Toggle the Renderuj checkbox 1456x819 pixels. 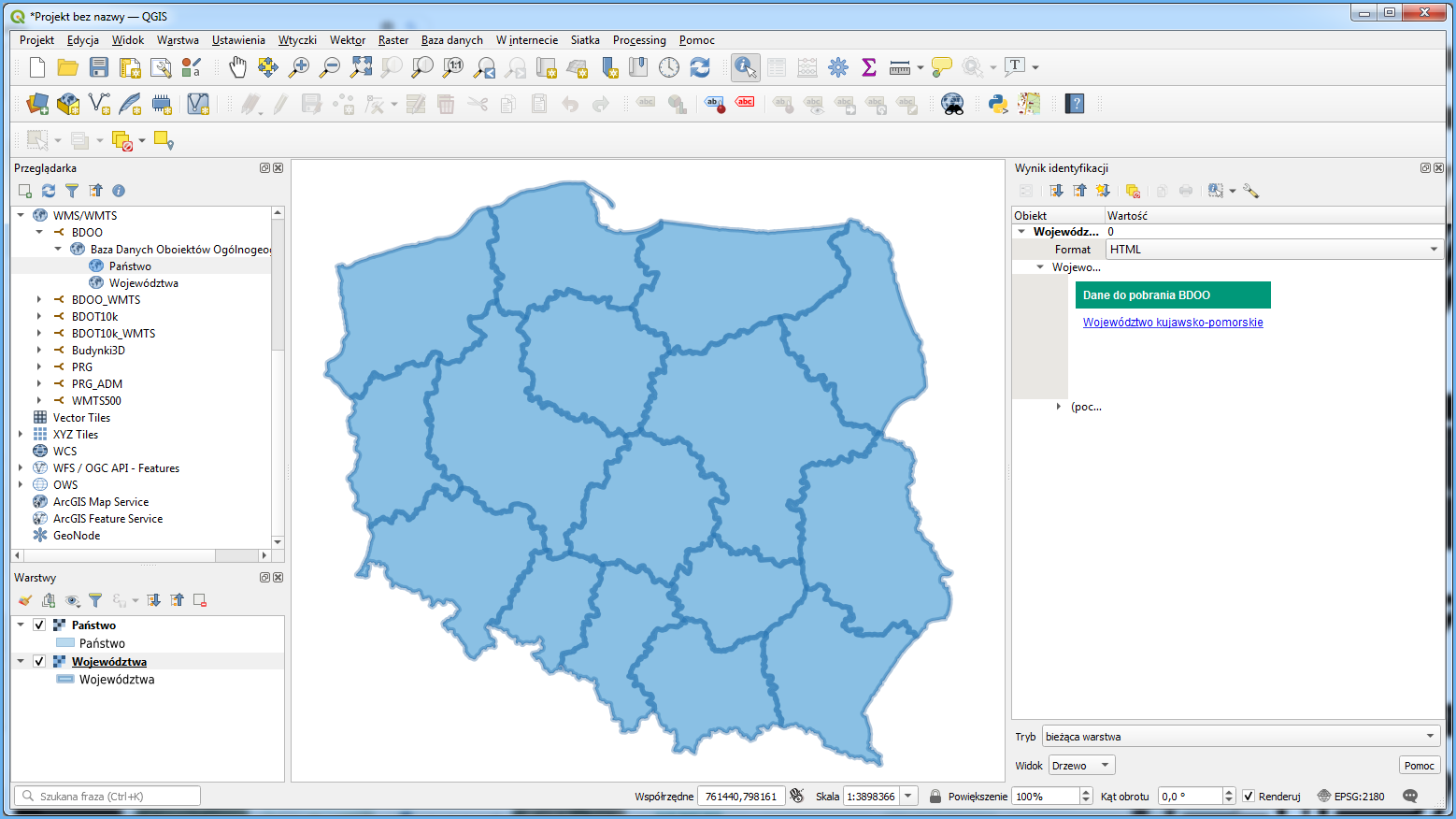1249,796
